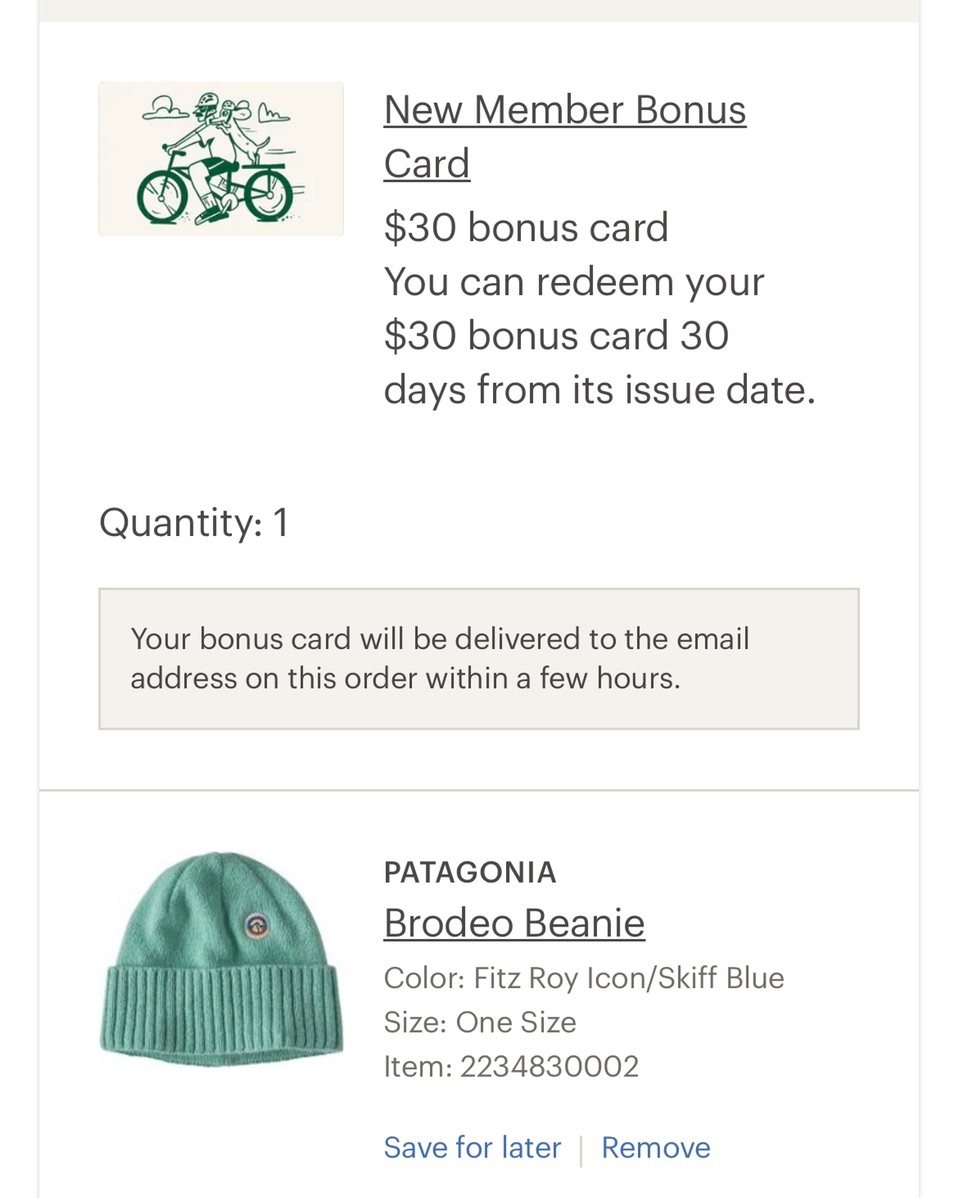Open the New Member Bonus Card link

[x=565, y=136]
